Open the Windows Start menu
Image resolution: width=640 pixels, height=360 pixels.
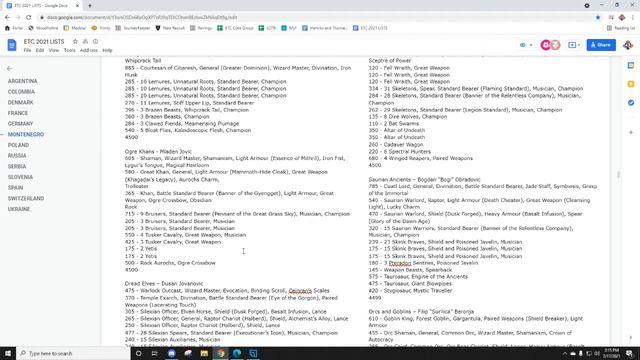click(8, 353)
